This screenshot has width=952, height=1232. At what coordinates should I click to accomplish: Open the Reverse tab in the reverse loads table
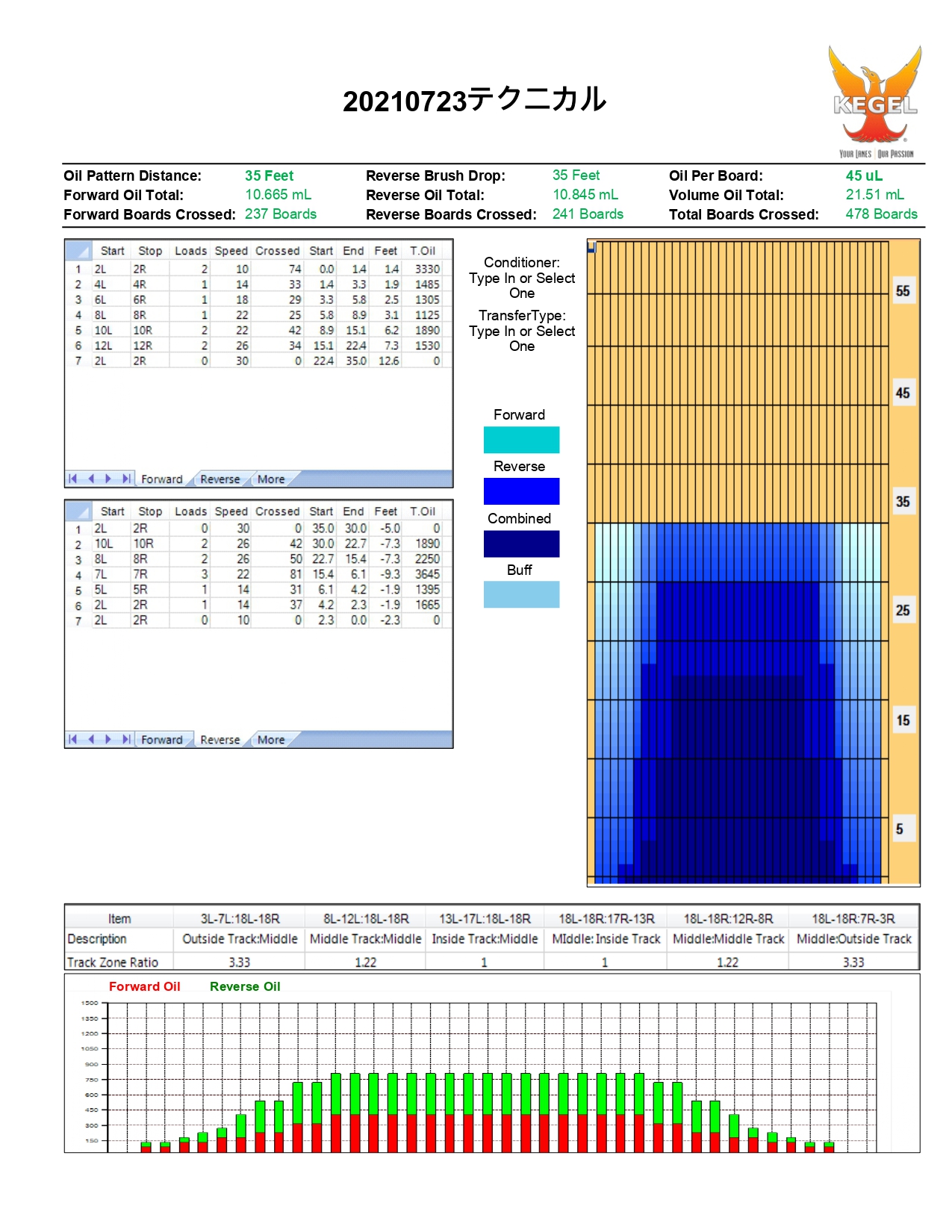(220, 740)
